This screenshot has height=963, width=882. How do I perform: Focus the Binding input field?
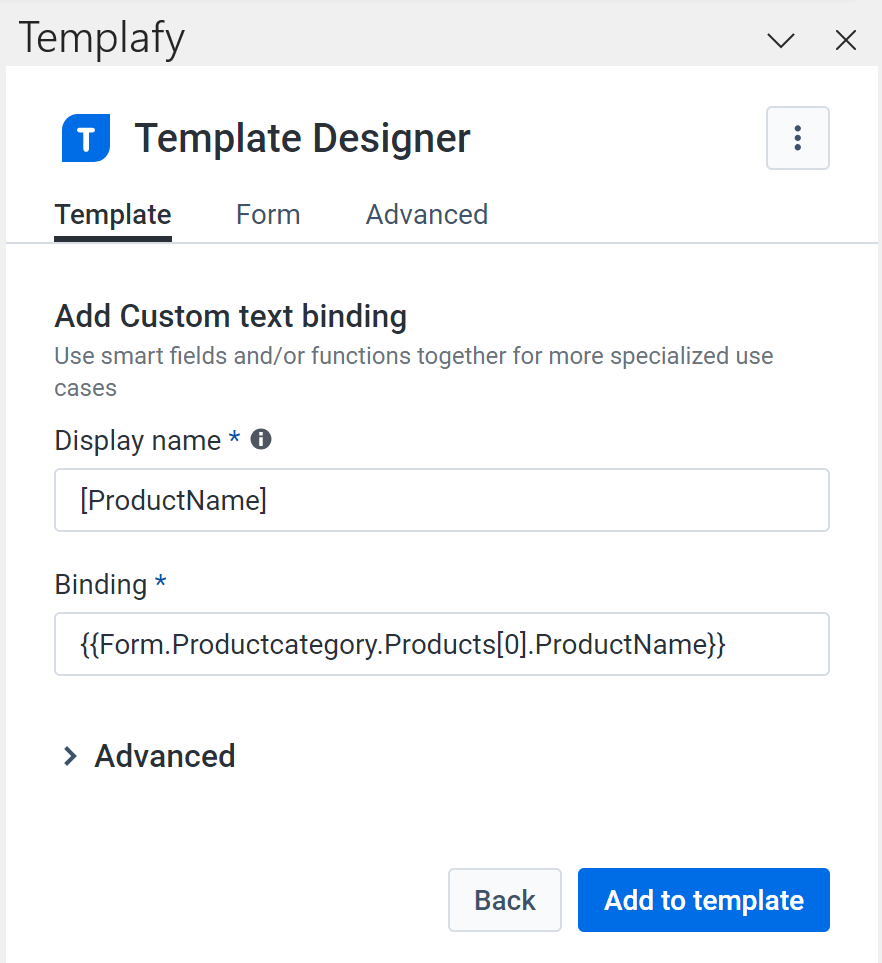coord(442,644)
